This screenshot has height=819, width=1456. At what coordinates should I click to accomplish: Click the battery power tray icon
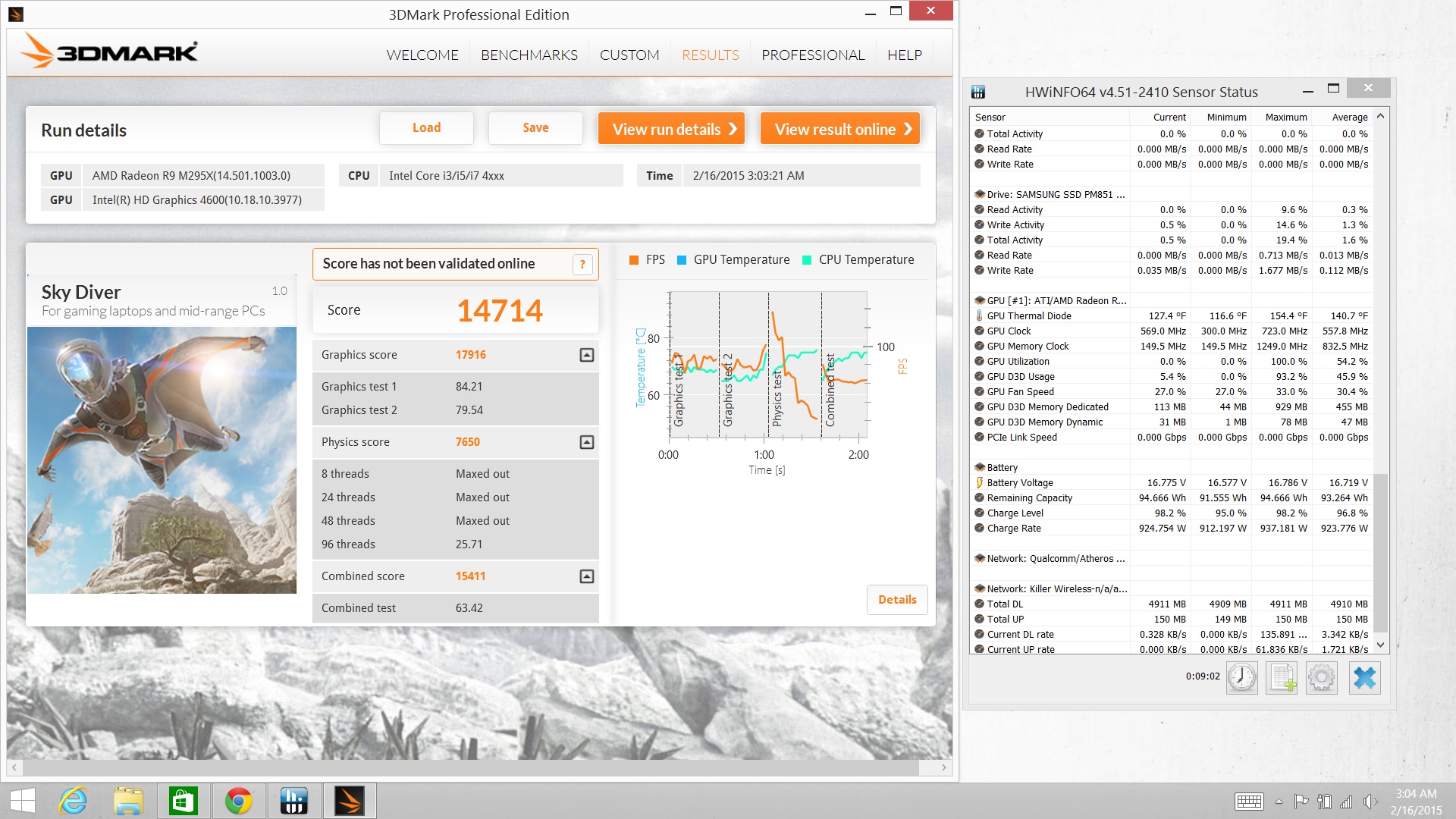[x=1324, y=801]
